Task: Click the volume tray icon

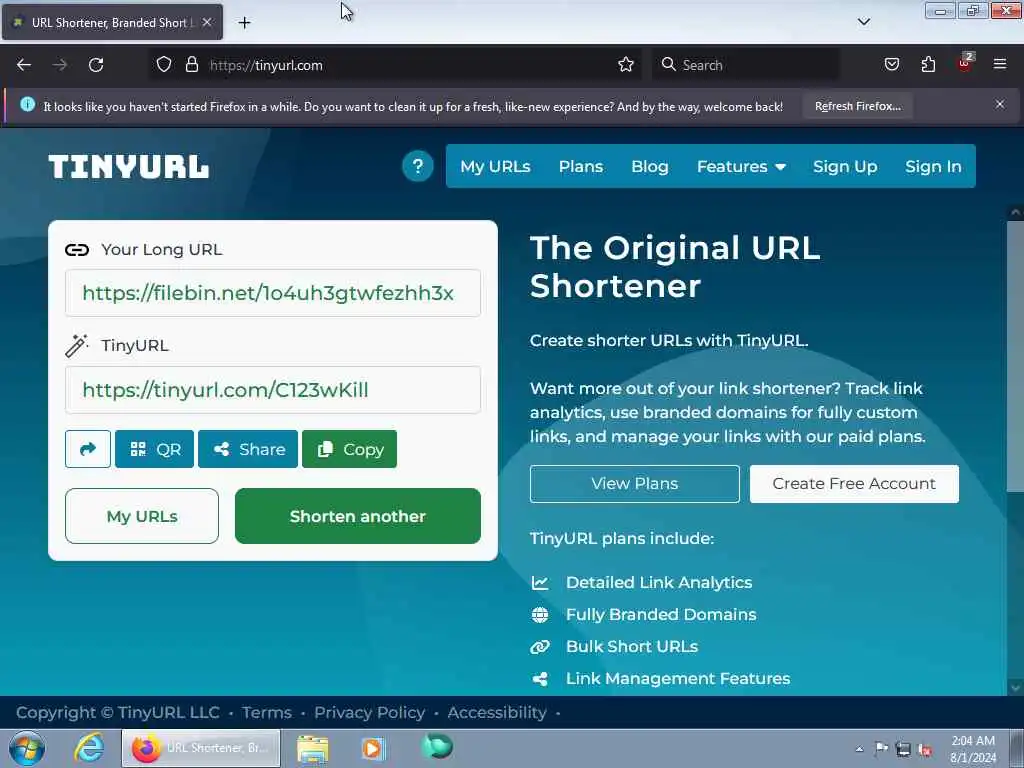Action: point(925,749)
